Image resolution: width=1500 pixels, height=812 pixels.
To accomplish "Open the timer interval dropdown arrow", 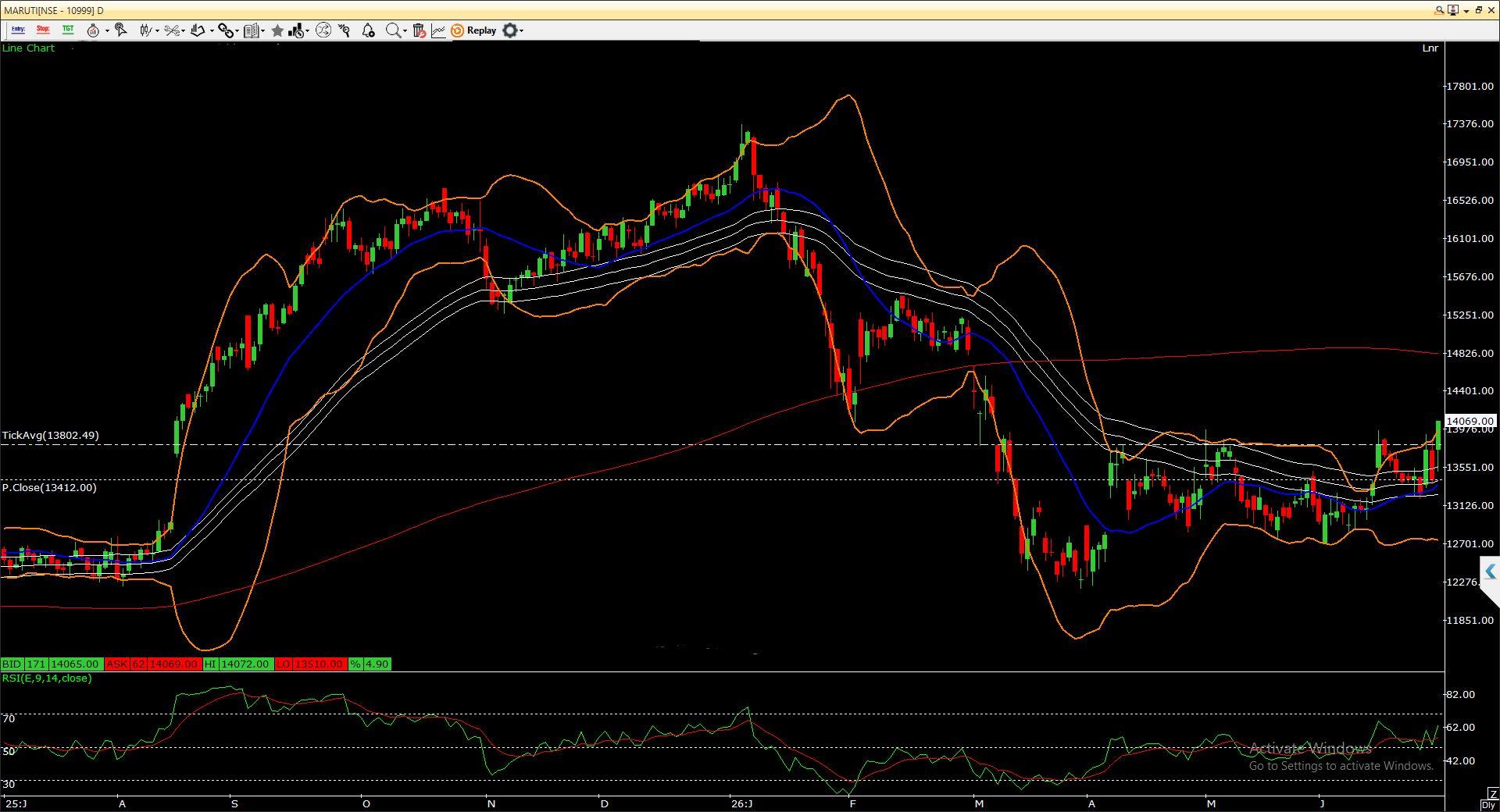I will pyautogui.click(x=107, y=31).
